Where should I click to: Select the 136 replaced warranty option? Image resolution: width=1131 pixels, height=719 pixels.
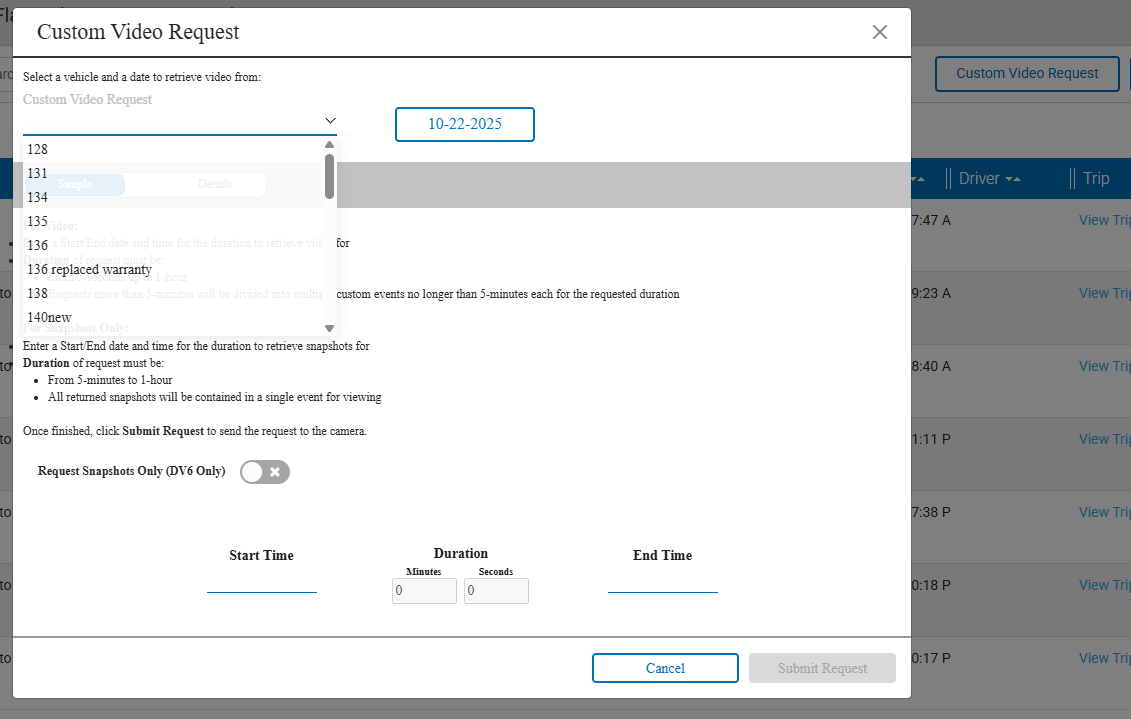[89, 269]
